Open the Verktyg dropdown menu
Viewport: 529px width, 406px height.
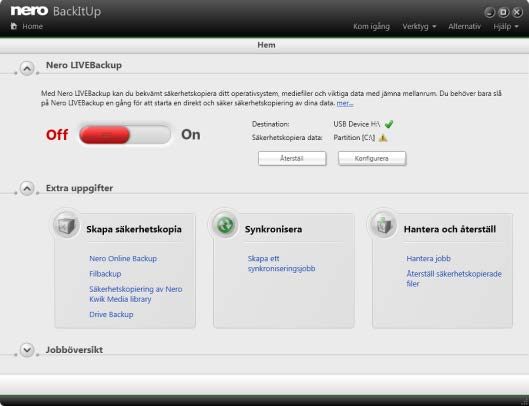point(419,26)
